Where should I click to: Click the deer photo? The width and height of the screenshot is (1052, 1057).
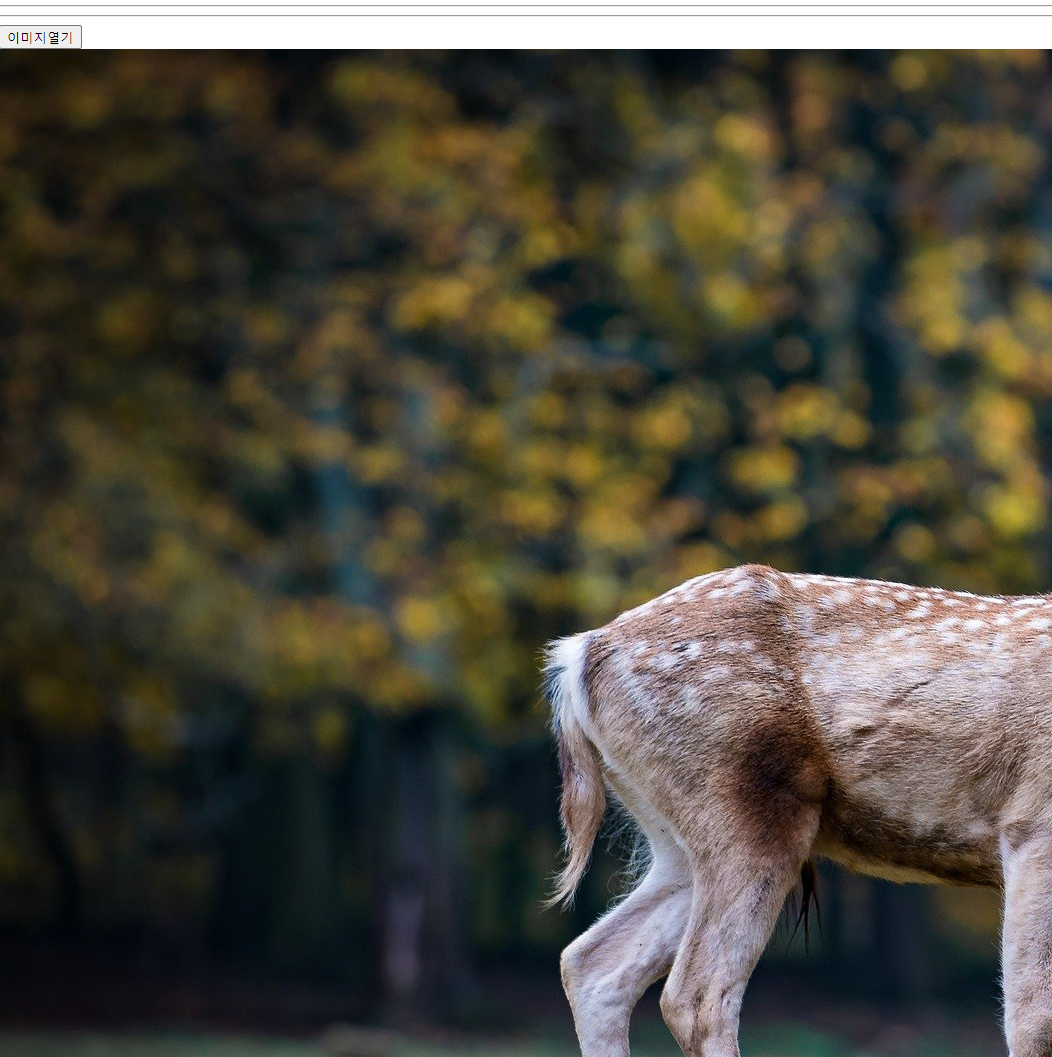tap(526, 553)
